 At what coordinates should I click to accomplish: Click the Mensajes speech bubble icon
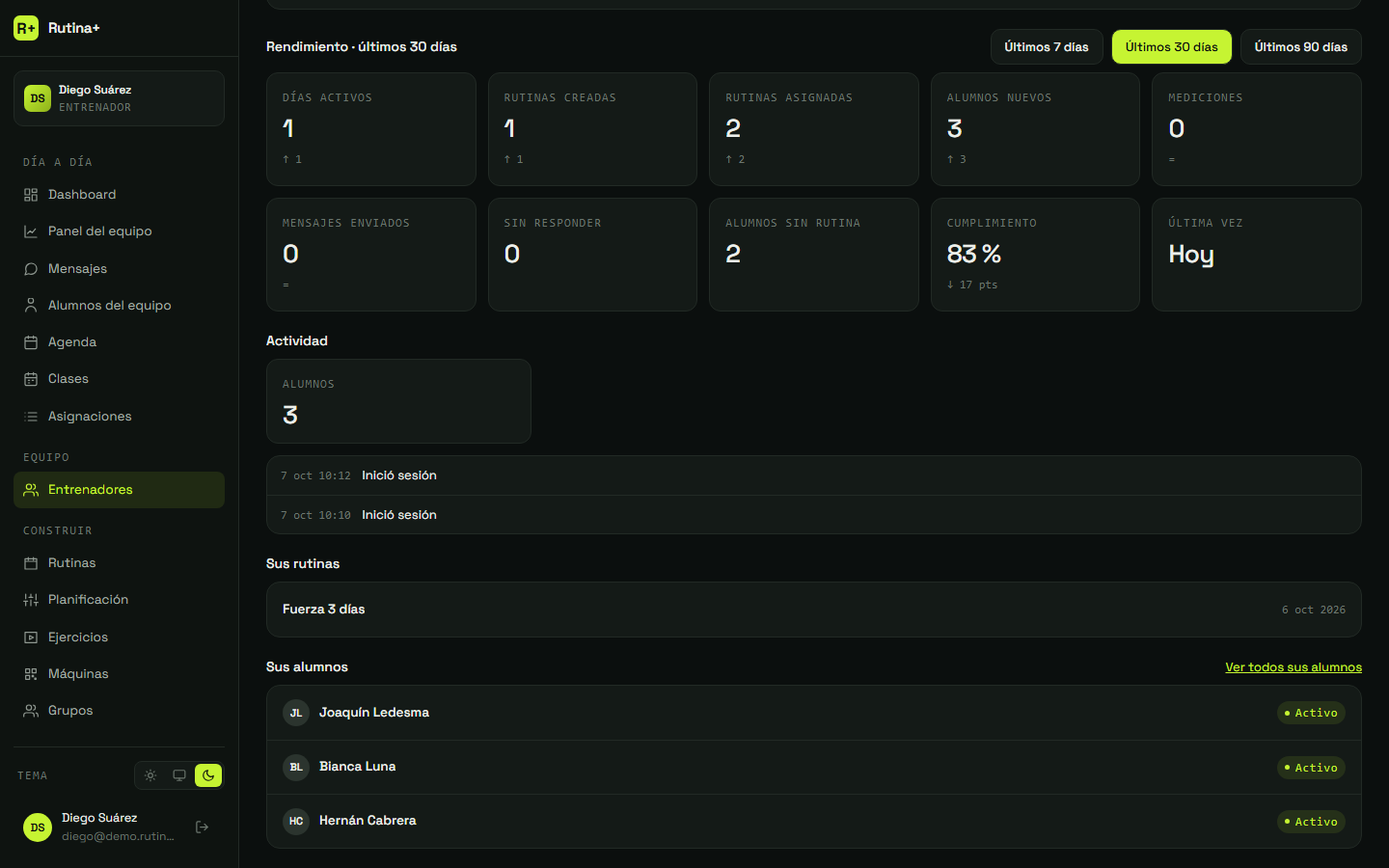(x=31, y=269)
